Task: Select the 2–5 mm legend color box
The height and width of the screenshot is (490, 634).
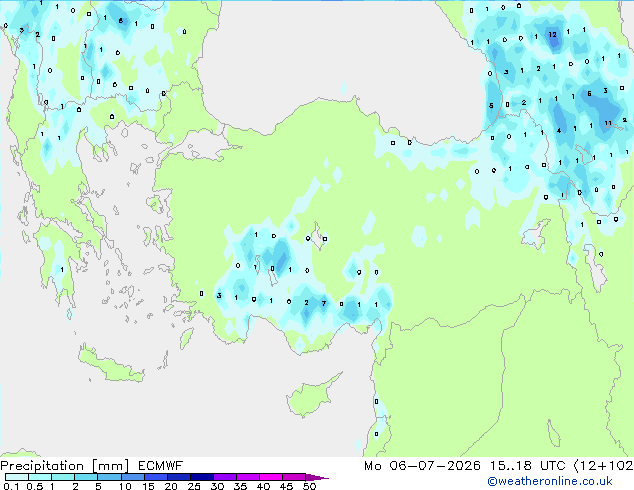Action: coord(86,477)
